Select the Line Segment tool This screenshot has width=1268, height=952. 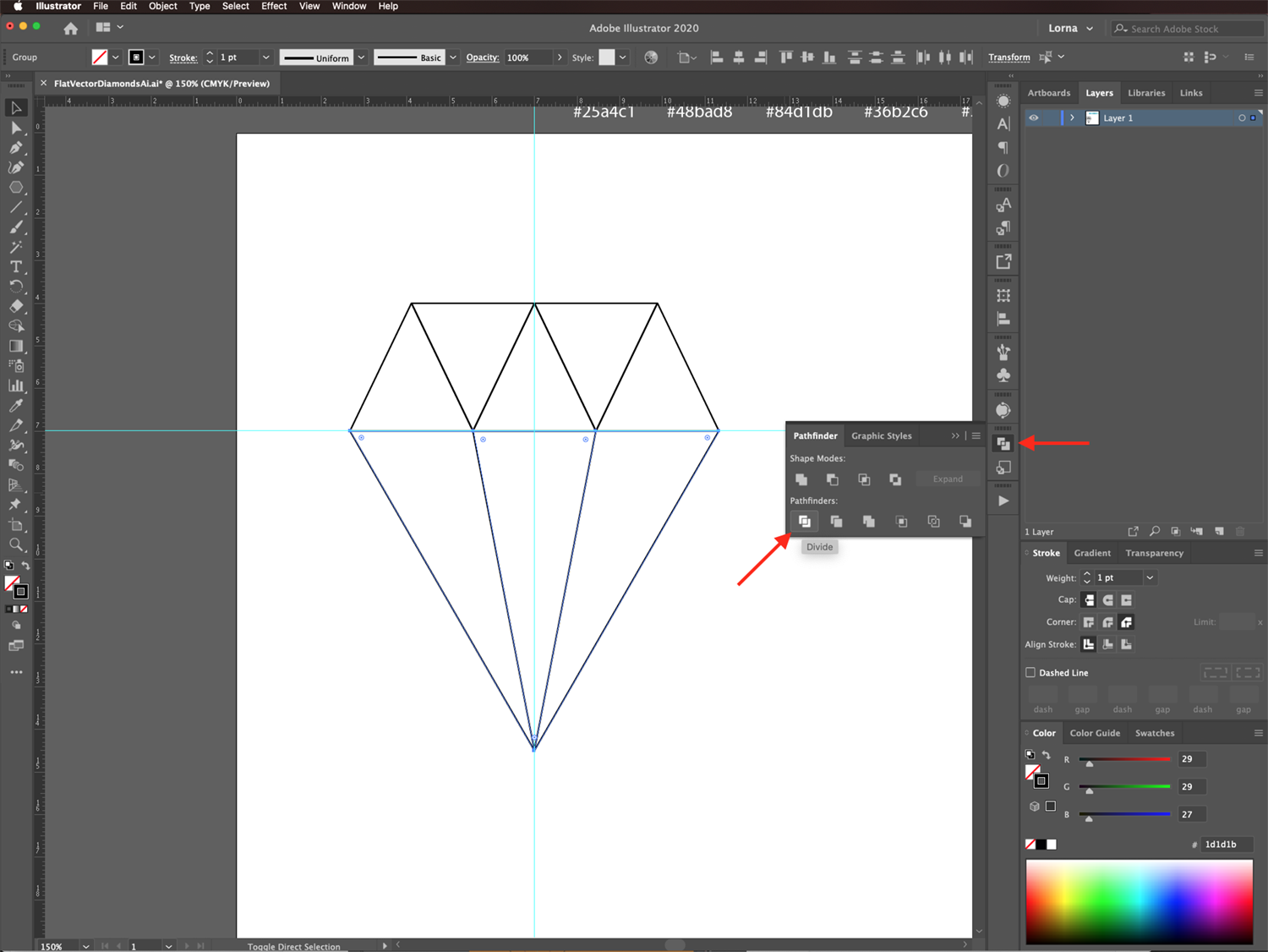pos(16,207)
